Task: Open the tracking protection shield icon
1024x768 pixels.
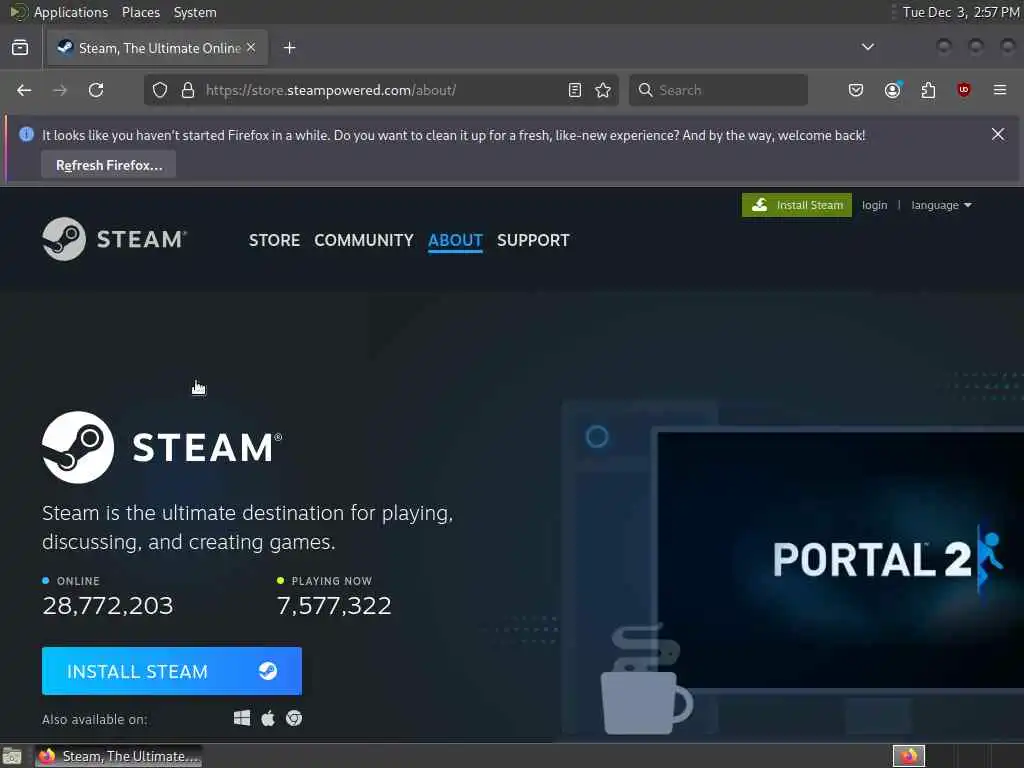Action: (x=160, y=90)
